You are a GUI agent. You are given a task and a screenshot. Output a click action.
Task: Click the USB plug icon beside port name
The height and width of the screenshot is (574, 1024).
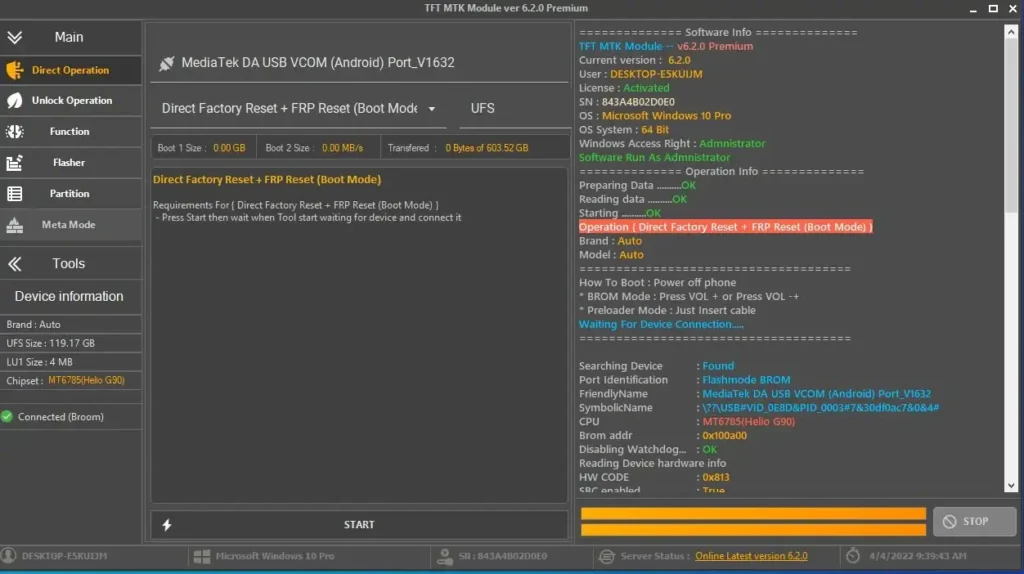pos(167,63)
